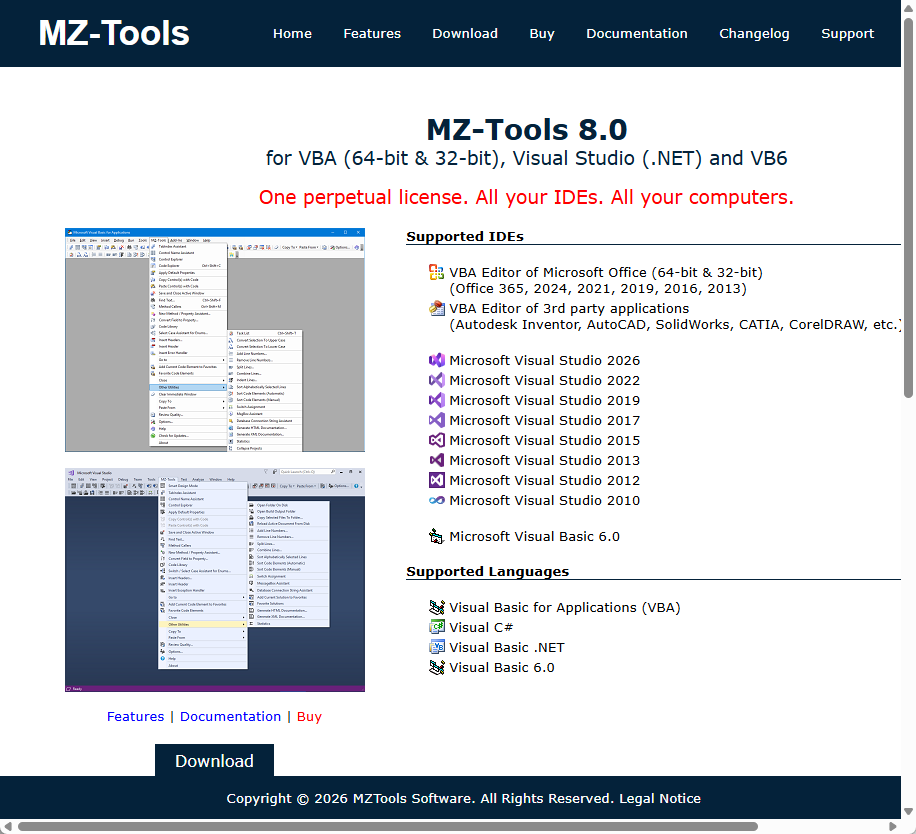Select the Microsoft Visual Studio 2022 icon
The image size is (916, 834).
(435, 380)
